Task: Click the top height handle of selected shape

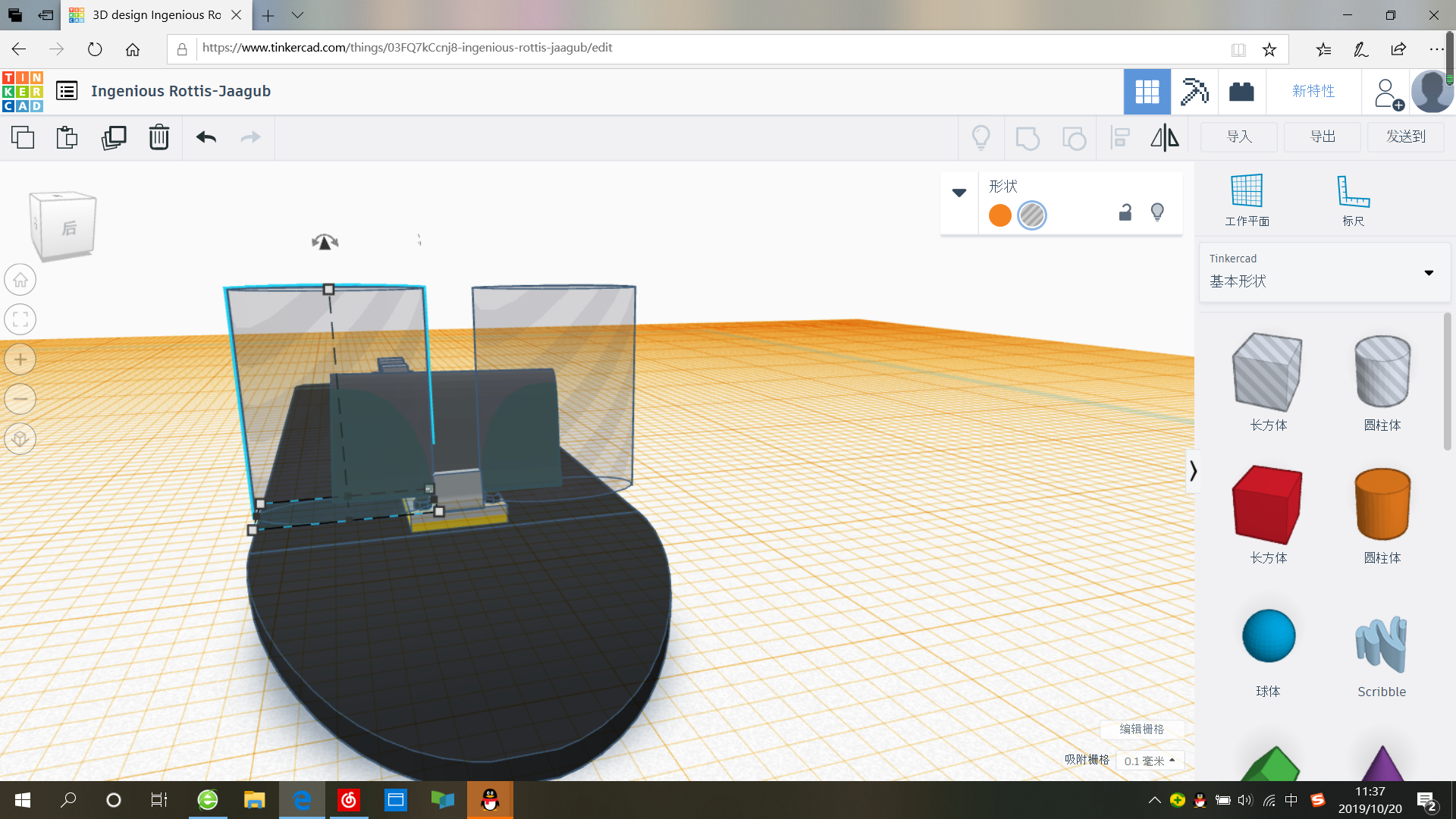Action: point(328,290)
